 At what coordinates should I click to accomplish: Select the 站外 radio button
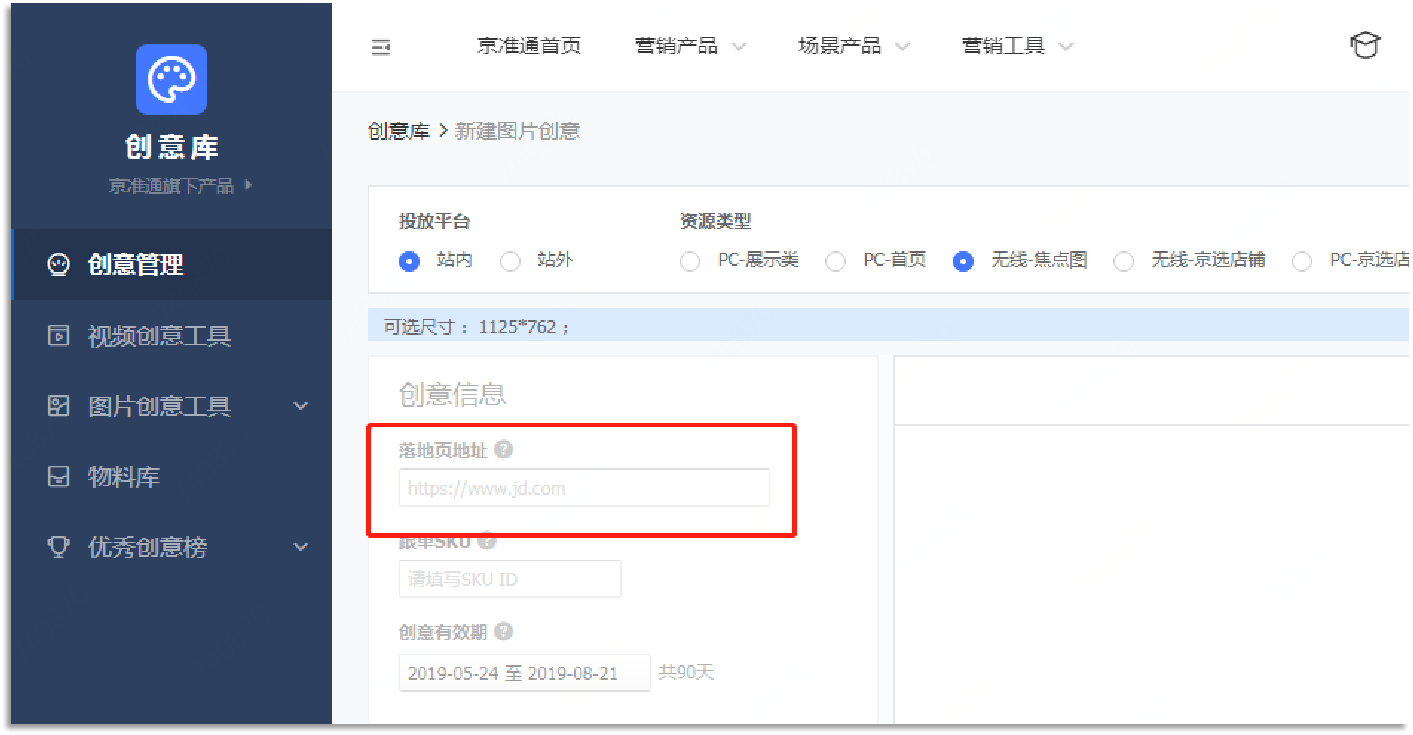tap(511, 261)
